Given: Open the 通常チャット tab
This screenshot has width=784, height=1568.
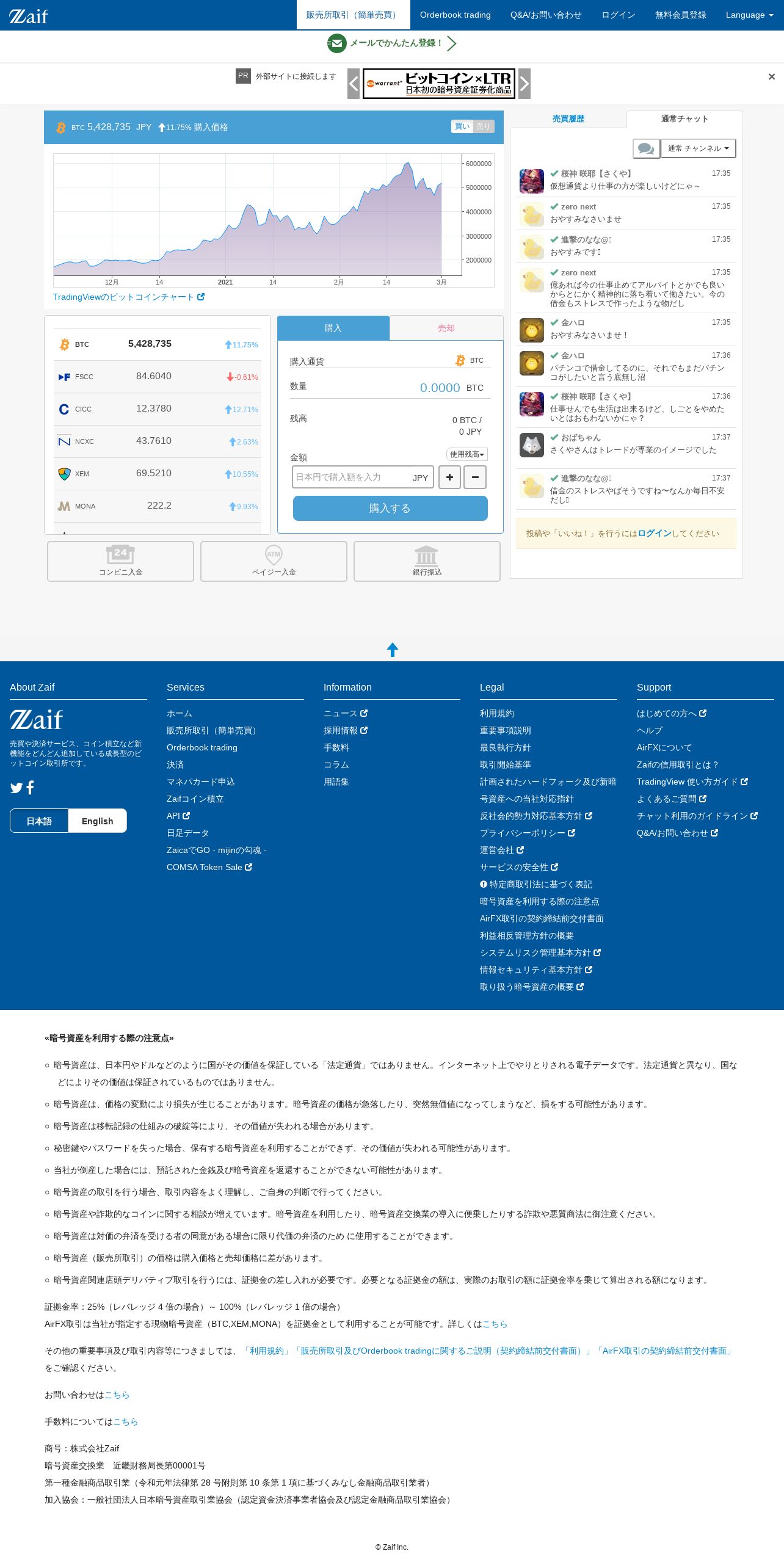Looking at the screenshot, I should tap(684, 119).
